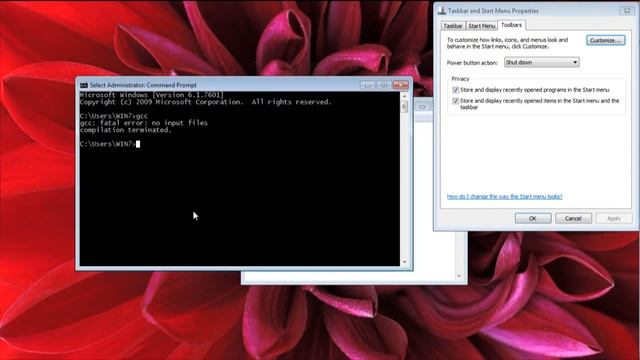Click the Taskbar Properties dialog title icon
This screenshot has height=360, width=640.
[442, 11]
